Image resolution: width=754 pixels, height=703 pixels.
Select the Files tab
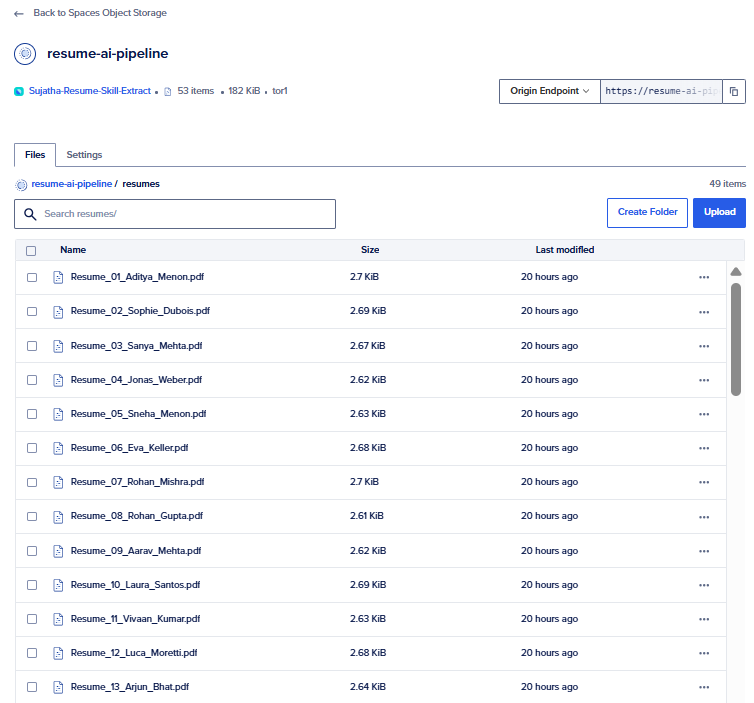pos(35,155)
